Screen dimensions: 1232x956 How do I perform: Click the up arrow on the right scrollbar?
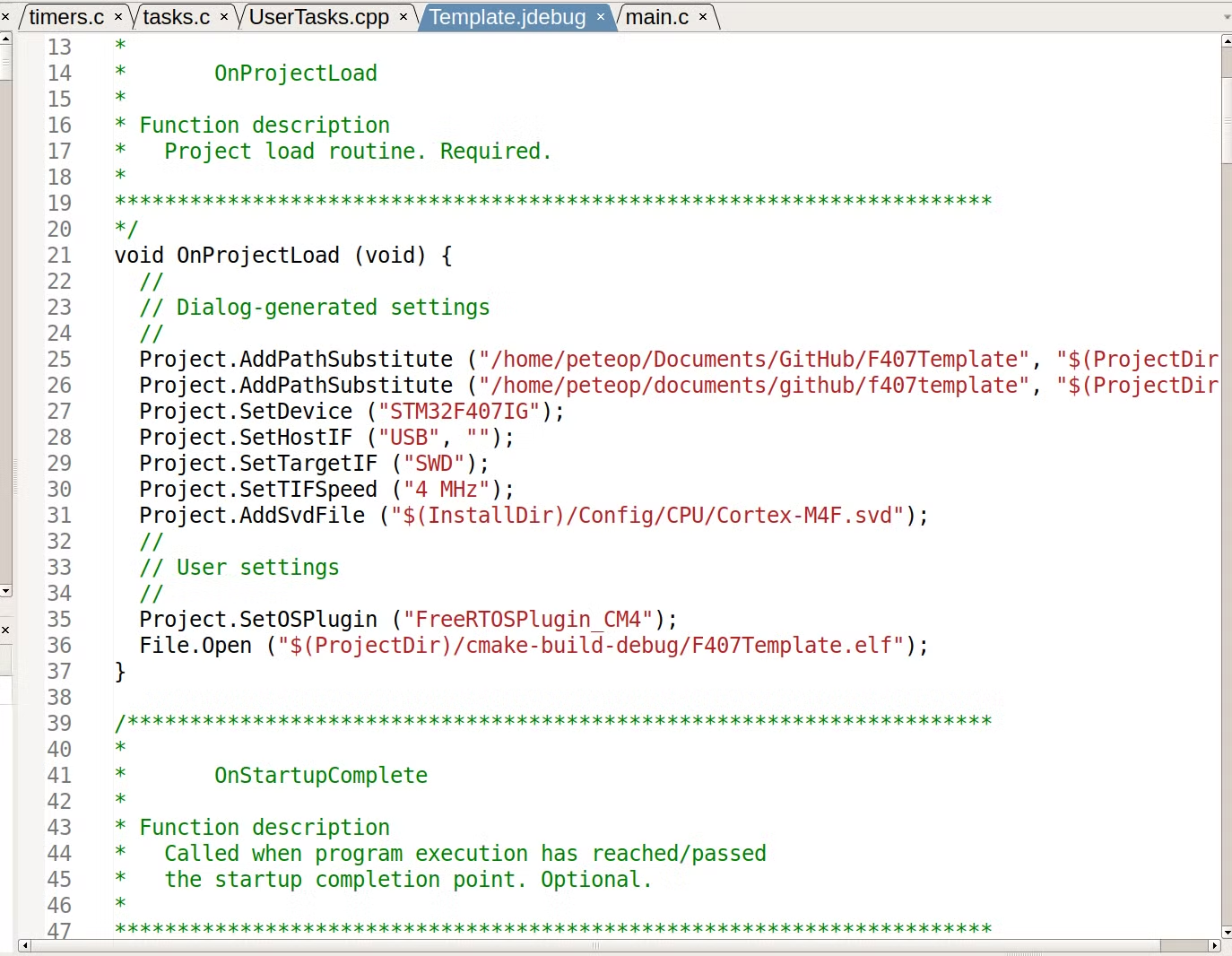pos(1225,40)
